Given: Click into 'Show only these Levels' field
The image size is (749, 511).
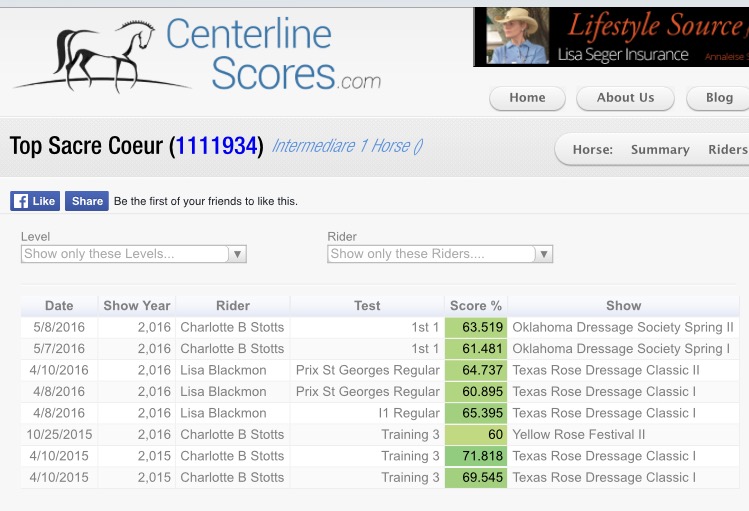Looking at the screenshot, I should (125, 254).
